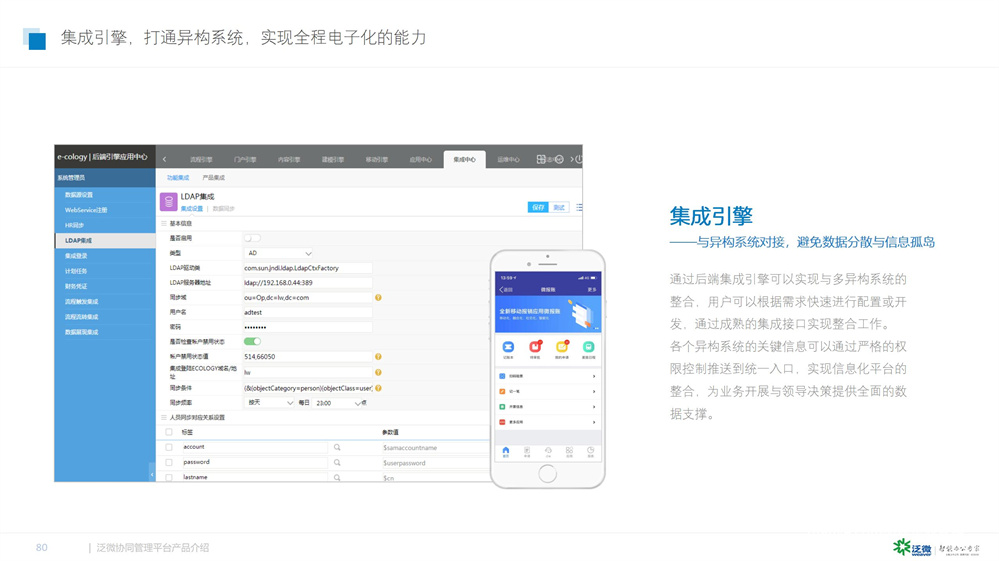Tap the phone's round home button
Viewport: 999px width, 561px height.
pyautogui.click(x=547, y=473)
